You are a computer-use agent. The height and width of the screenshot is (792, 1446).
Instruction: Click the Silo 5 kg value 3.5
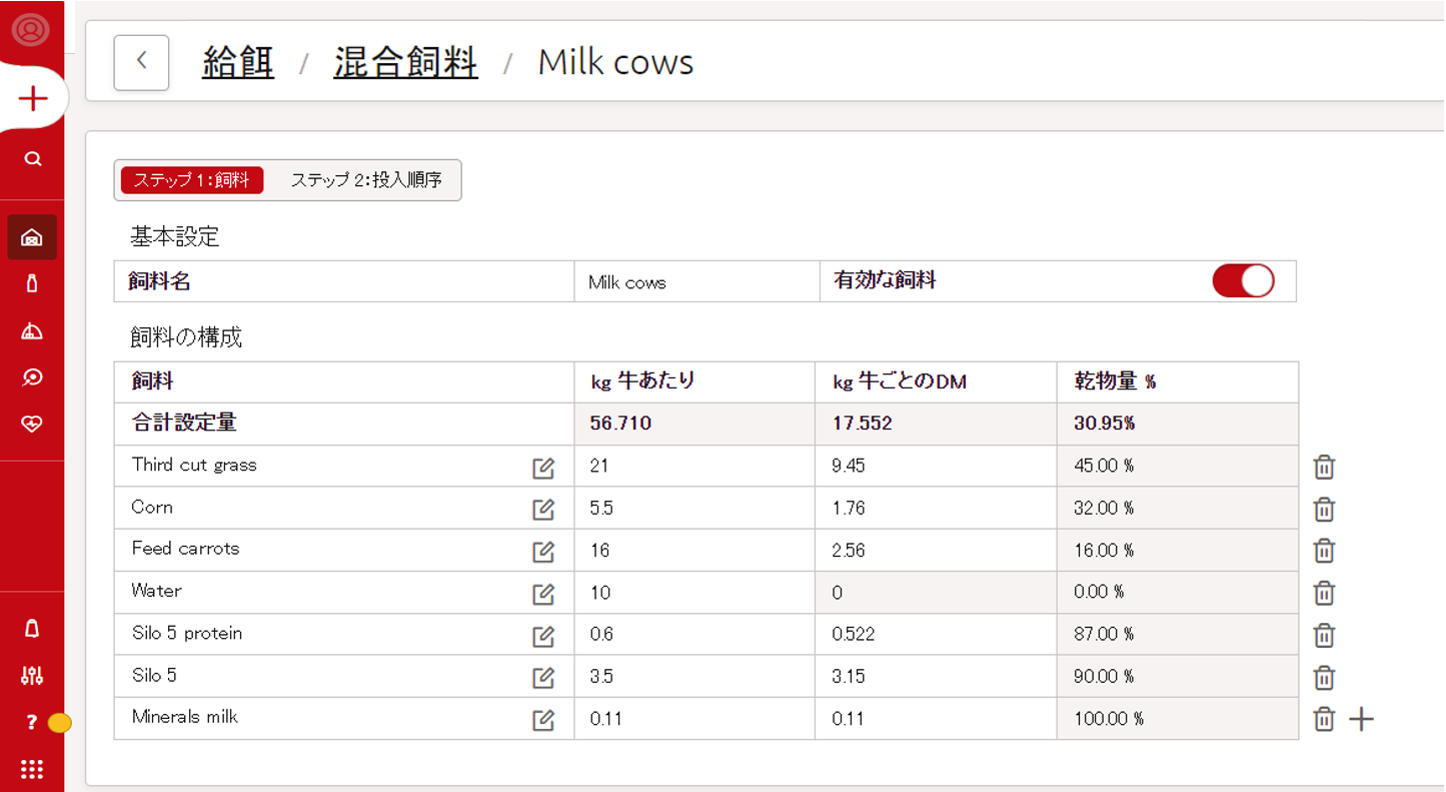[x=695, y=676]
